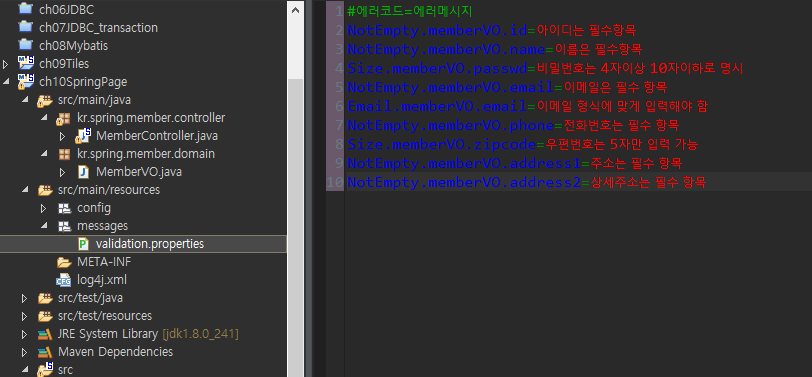This screenshot has height=377, width=812.
Task: Click the JRE System Library icon
Action: tap(45, 334)
